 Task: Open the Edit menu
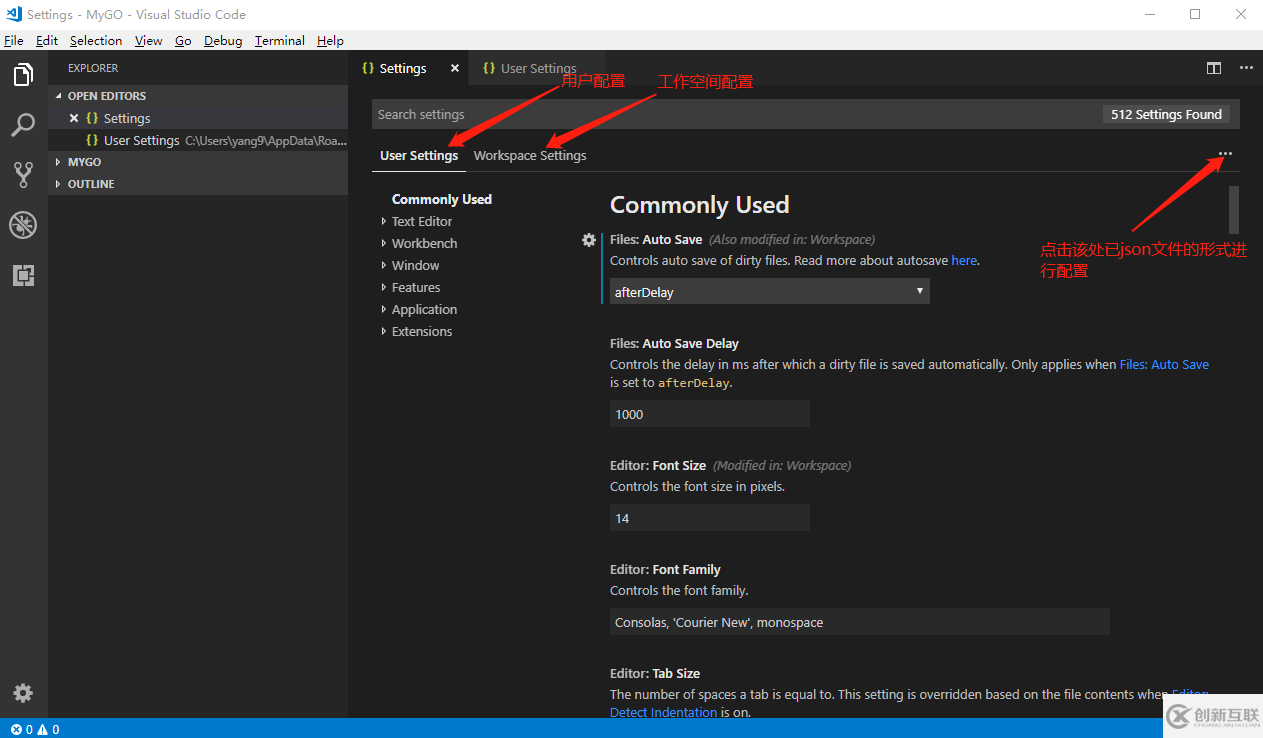click(46, 40)
